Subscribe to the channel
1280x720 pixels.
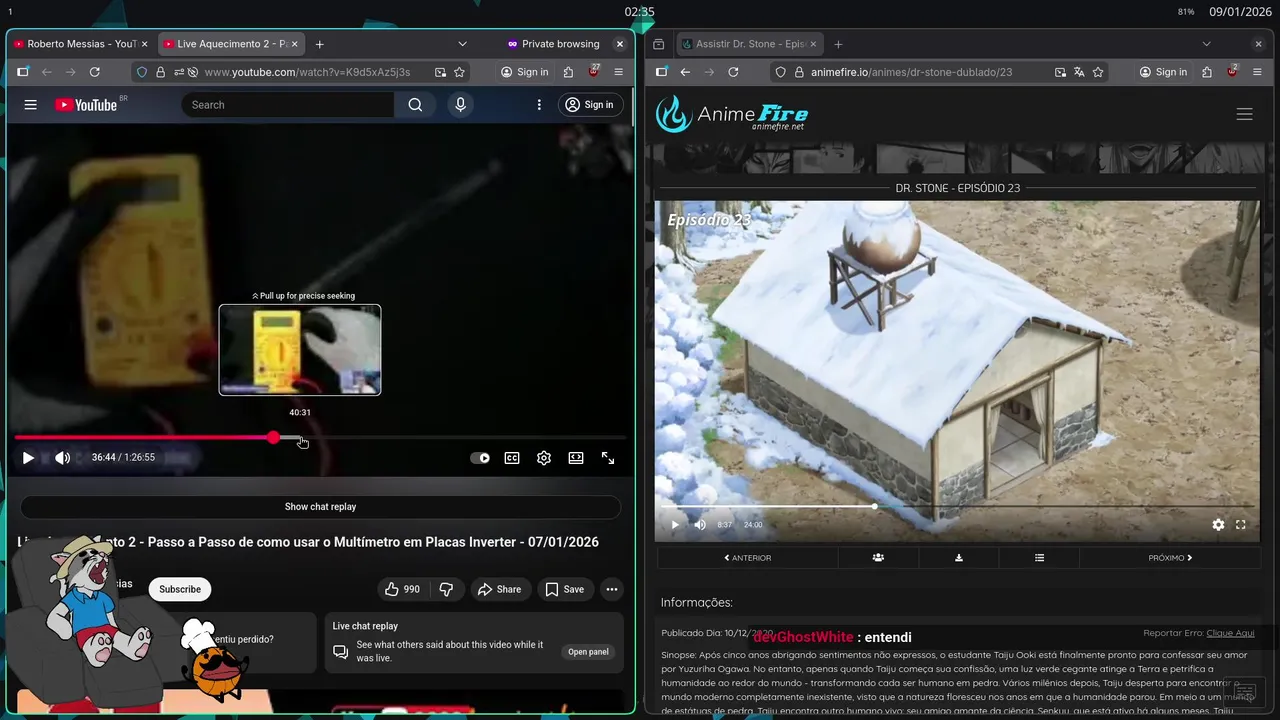pos(180,589)
